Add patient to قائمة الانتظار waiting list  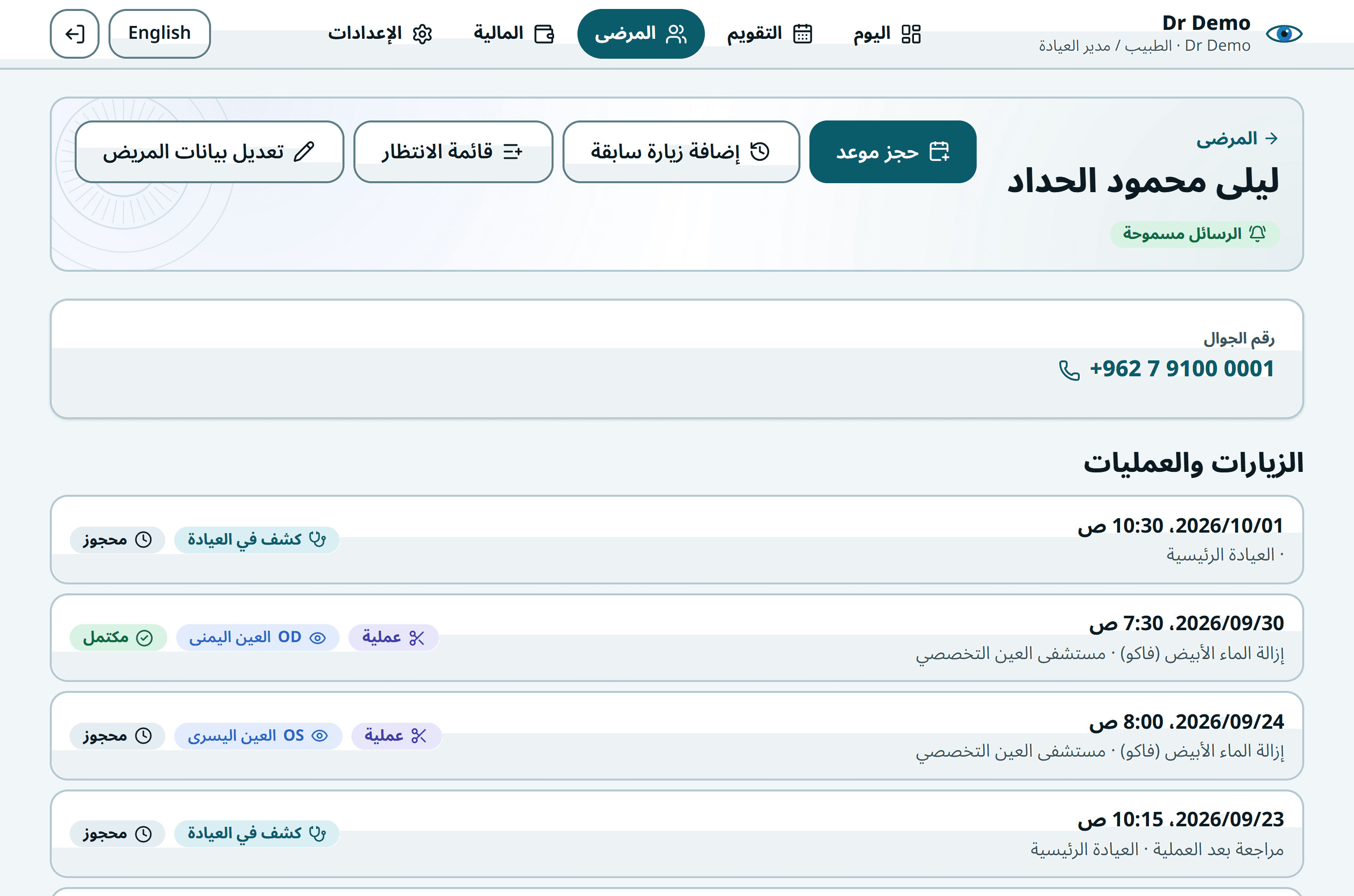[x=453, y=152]
